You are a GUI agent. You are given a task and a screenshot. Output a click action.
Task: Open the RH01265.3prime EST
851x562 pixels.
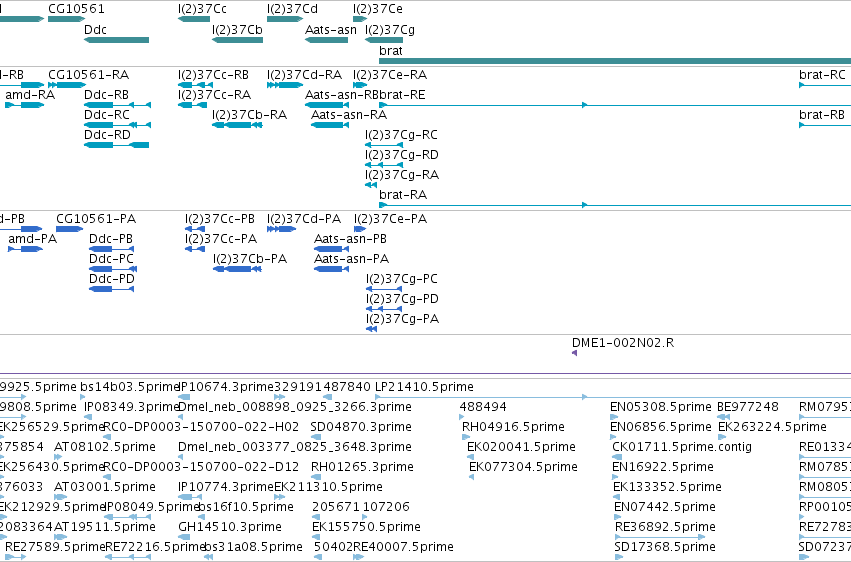tap(316, 478)
